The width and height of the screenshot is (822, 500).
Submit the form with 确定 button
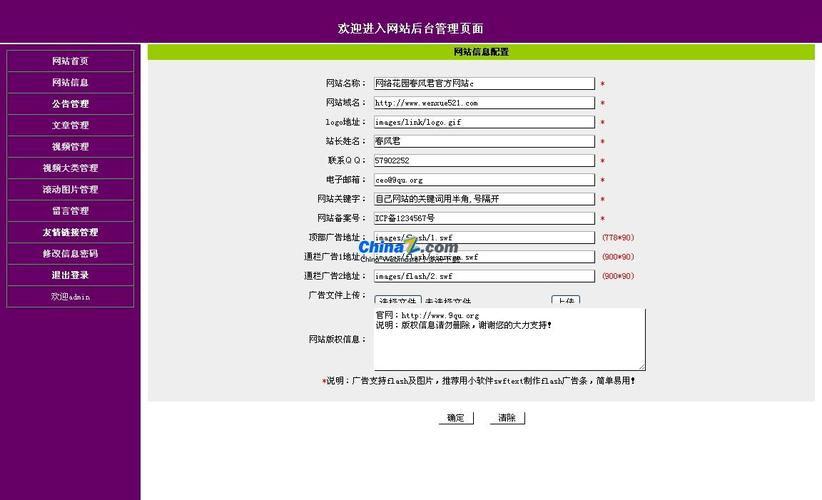pos(456,418)
